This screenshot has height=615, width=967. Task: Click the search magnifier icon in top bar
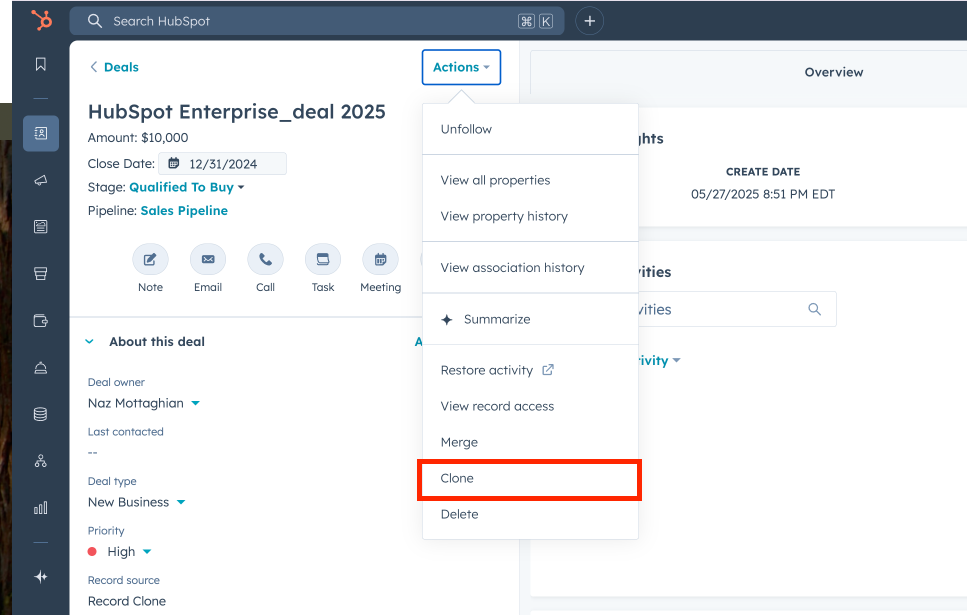[x=94, y=21]
